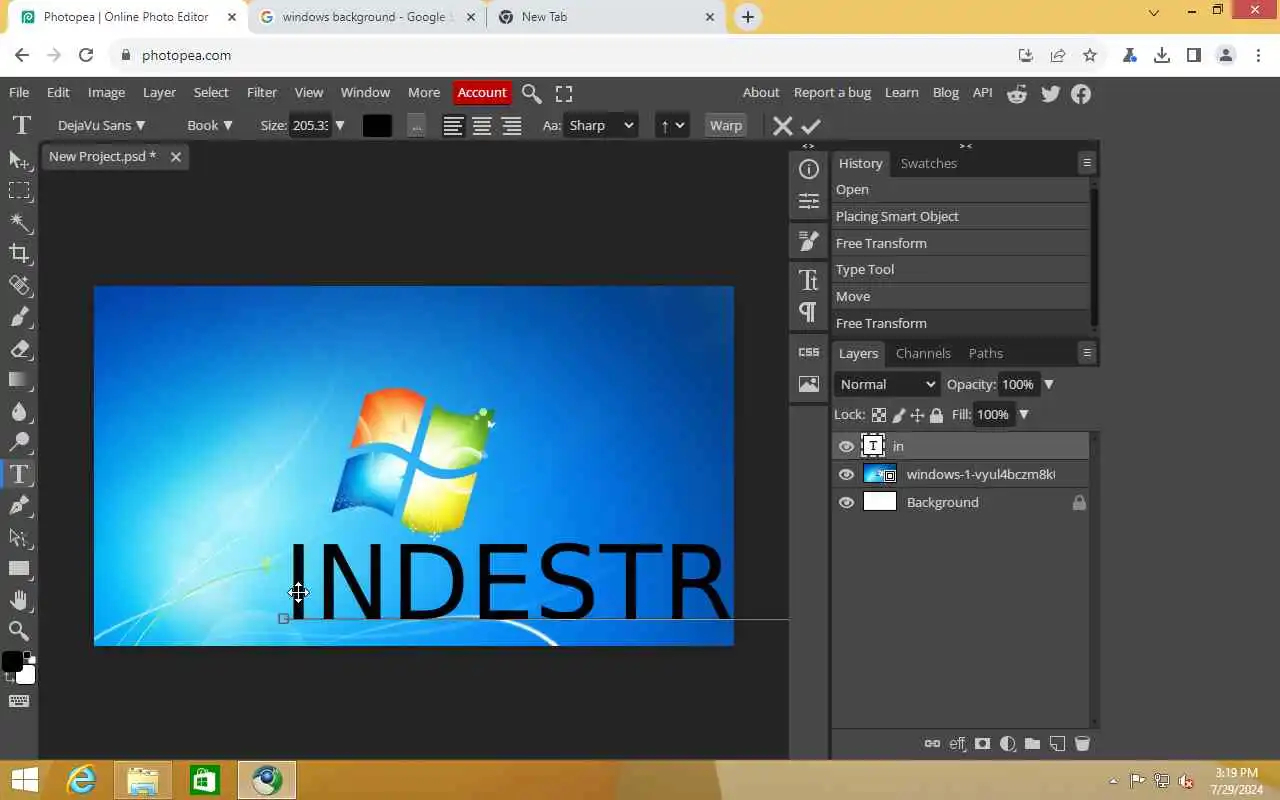This screenshot has height=800, width=1280.
Task: Select the Magic Wand tool
Action: (x=19, y=221)
